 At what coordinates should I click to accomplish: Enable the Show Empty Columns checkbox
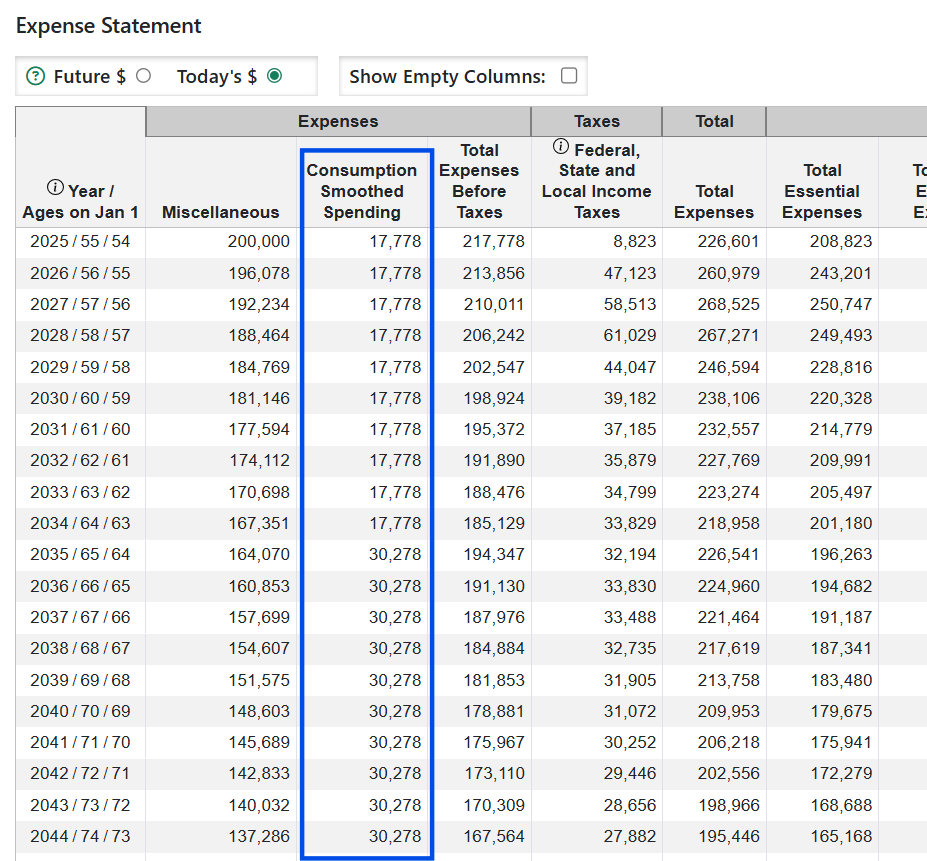[x=569, y=76]
